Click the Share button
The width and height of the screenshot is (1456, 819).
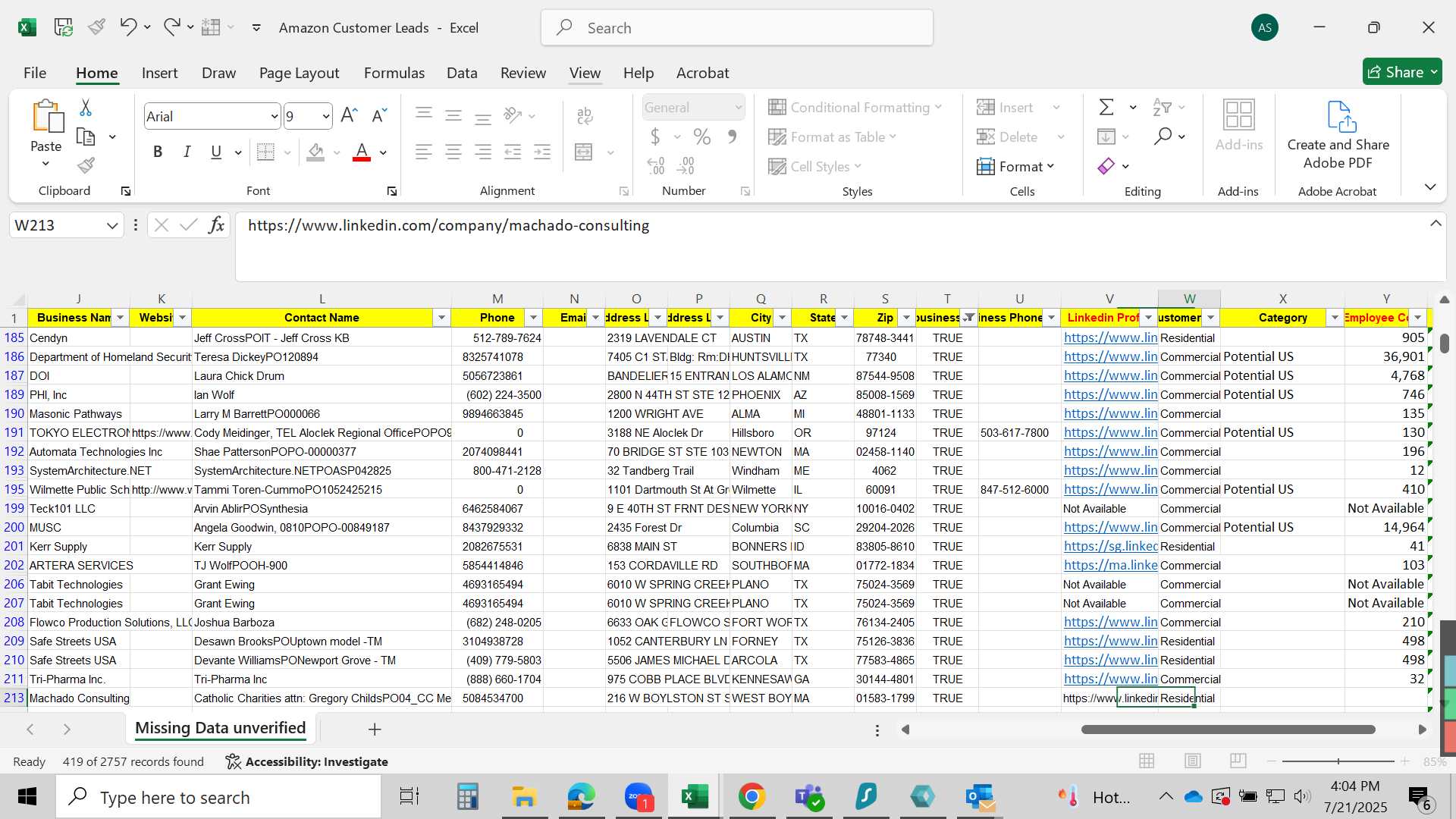tap(1401, 72)
